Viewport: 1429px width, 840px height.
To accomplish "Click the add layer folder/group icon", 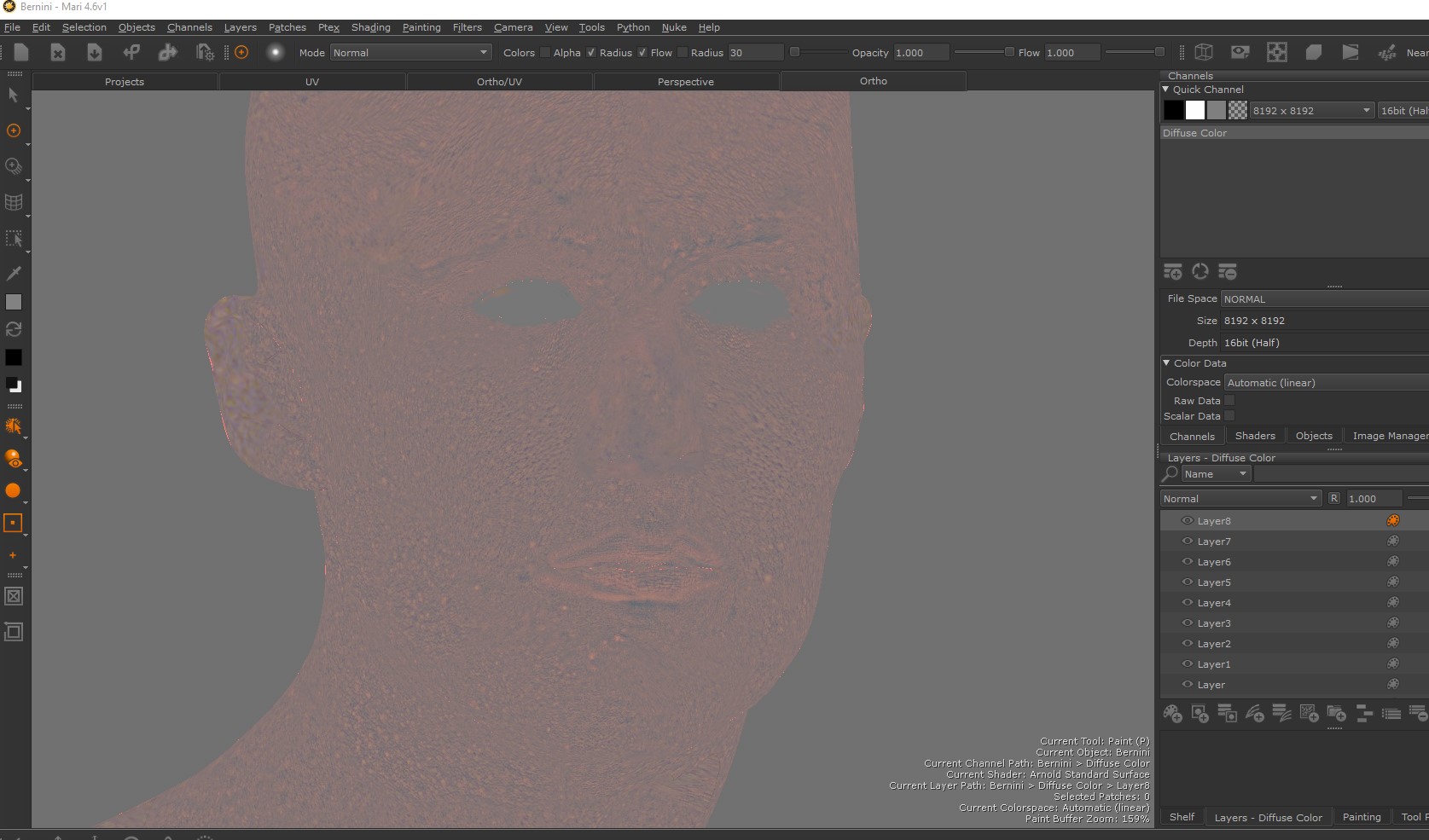I will [1337, 714].
